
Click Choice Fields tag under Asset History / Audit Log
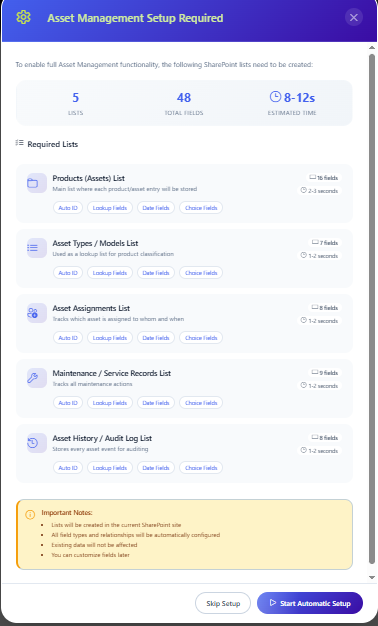click(201, 468)
